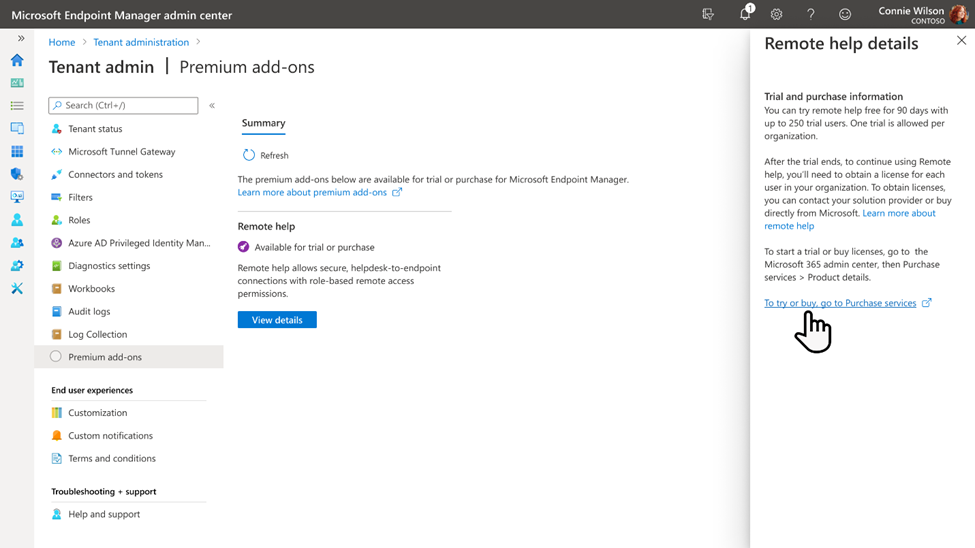Open Filters menu item
Image resolution: width=975 pixels, height=548 pixels.
[x=80, y=197]
